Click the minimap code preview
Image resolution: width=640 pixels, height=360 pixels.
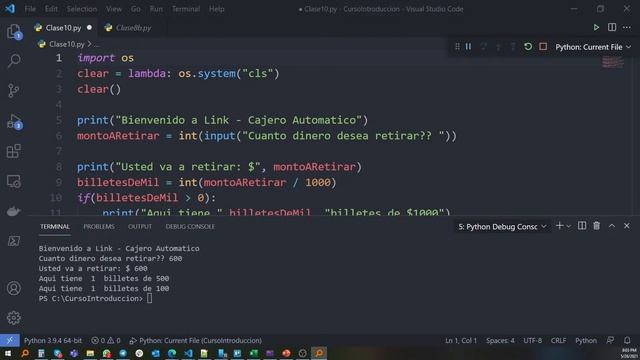click(x=613, y=62)
